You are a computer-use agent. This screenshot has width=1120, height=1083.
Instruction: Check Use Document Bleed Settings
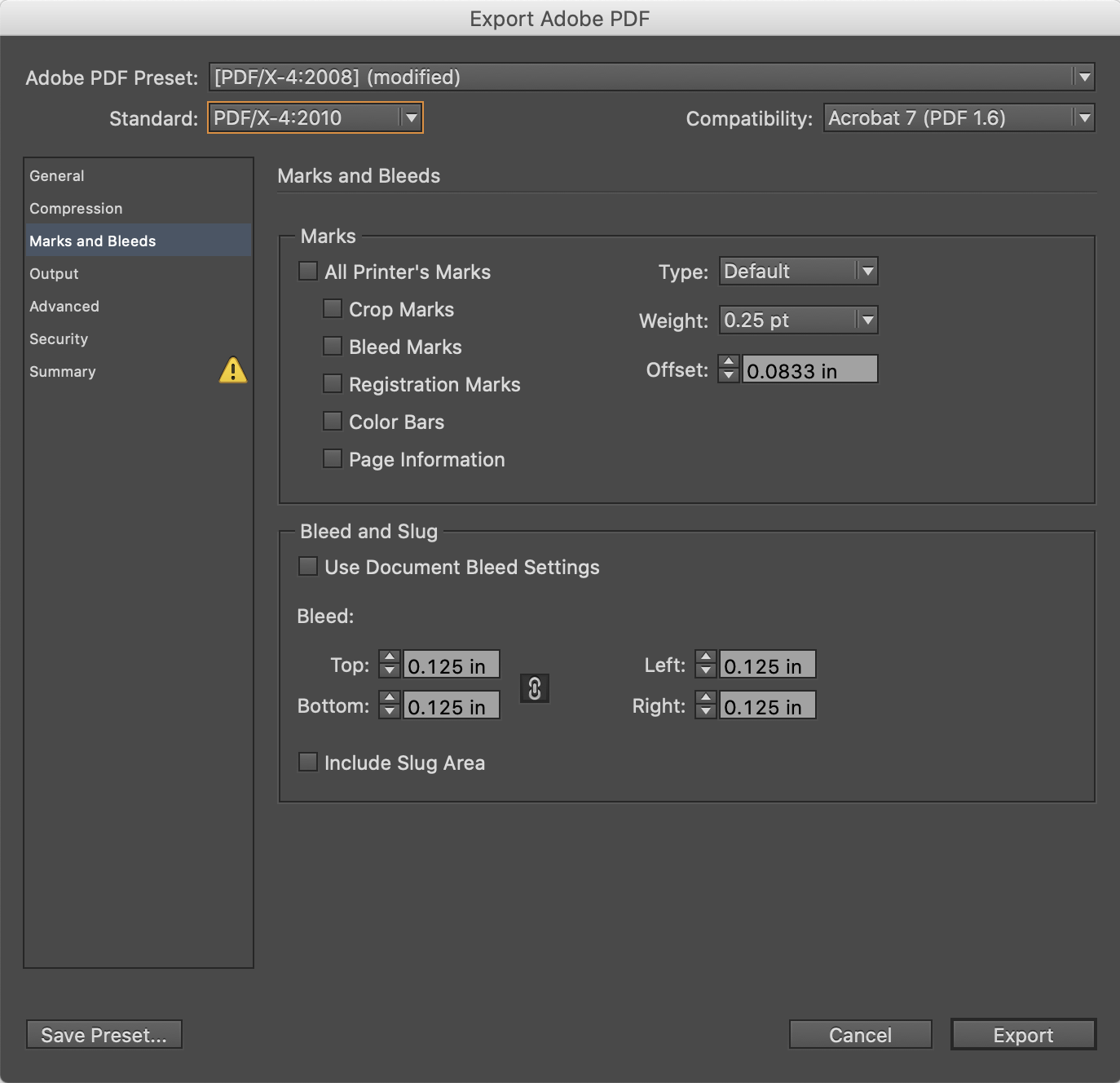point(308,566)
